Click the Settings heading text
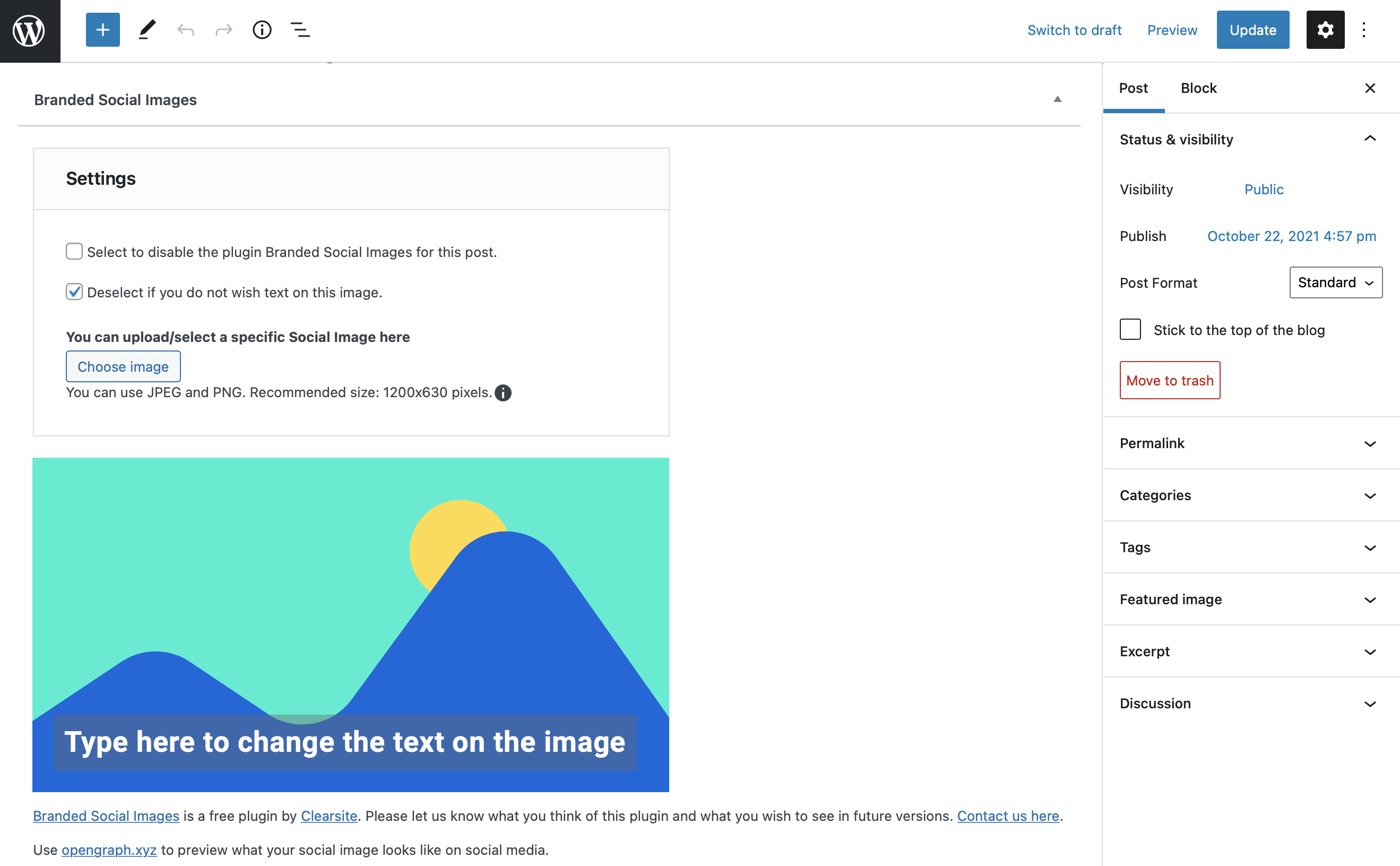Image resolution: width=1400 pixels, height=866 pixels. [101, 179]
